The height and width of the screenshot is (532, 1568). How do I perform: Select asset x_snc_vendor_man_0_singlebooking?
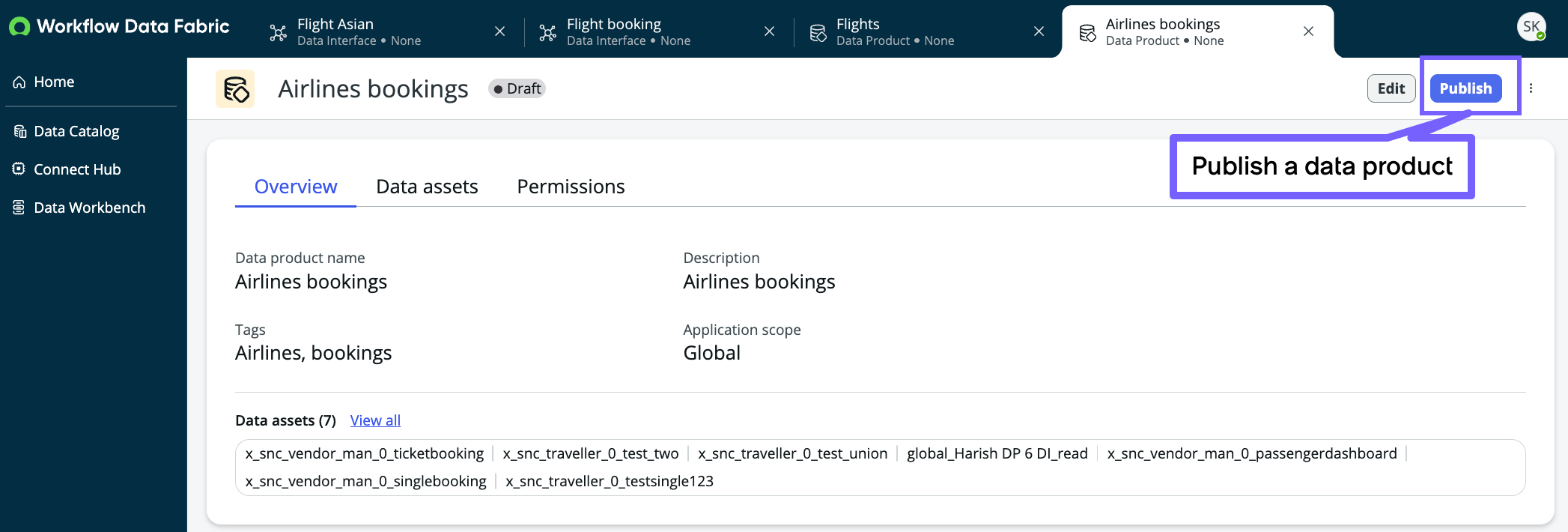click(x=365, y=481)
